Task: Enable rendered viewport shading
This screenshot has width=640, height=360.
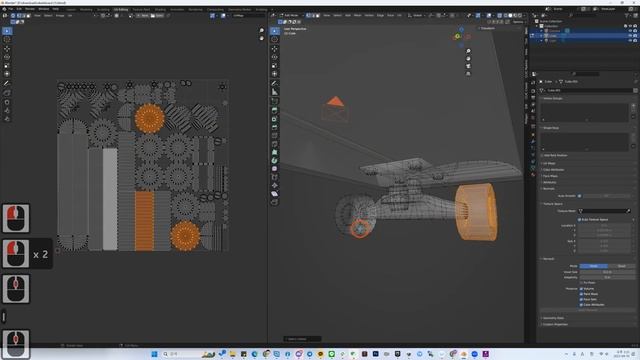Action: [x=520, y=16]
